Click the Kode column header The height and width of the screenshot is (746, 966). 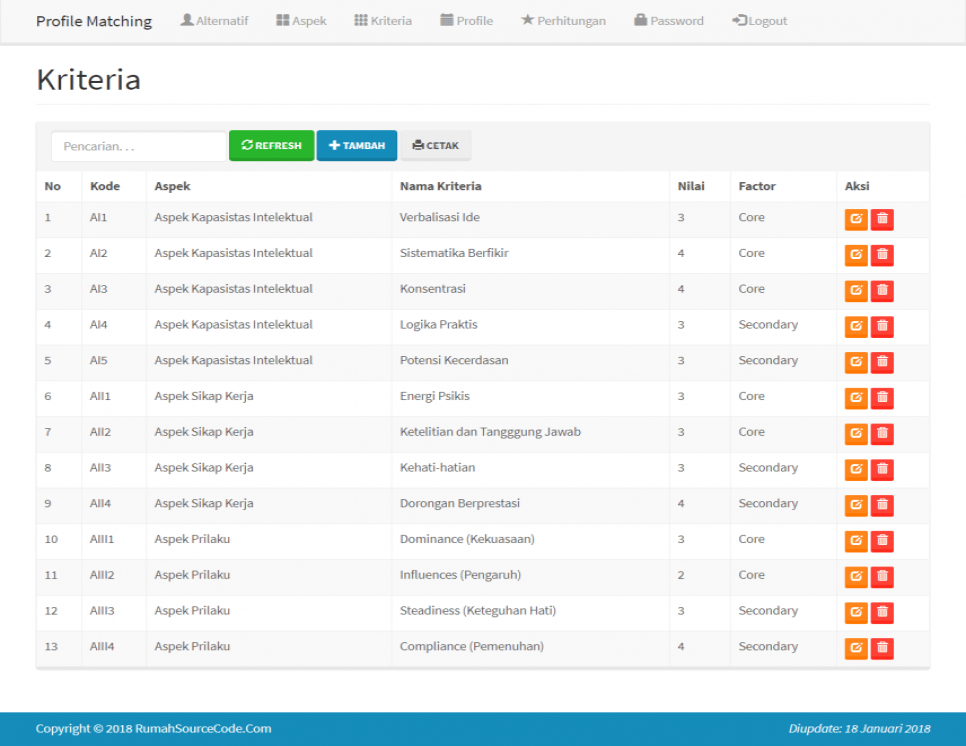click(105, 186)
